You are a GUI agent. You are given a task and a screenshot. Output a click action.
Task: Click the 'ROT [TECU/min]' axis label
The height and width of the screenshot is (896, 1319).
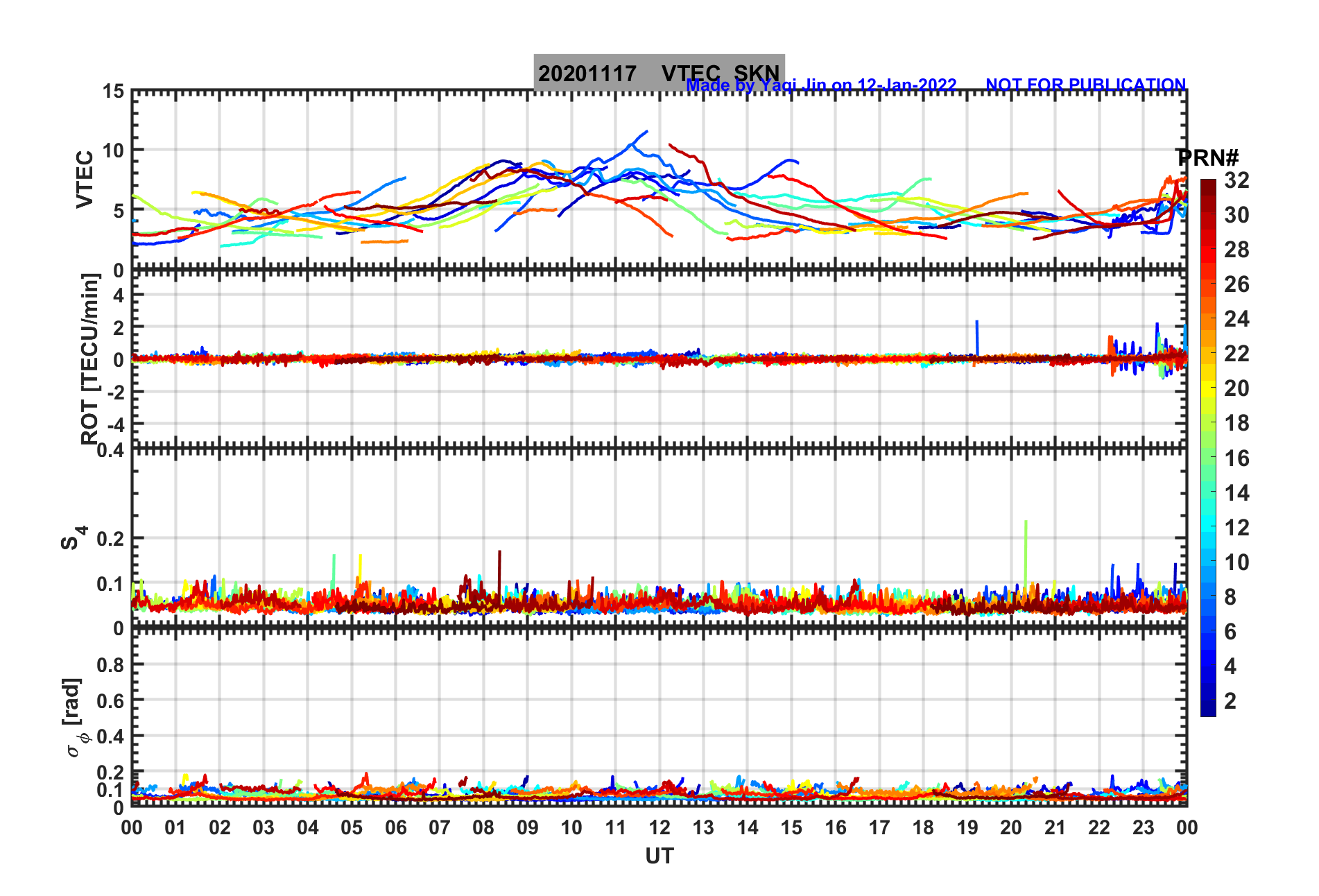coord(90,359)
